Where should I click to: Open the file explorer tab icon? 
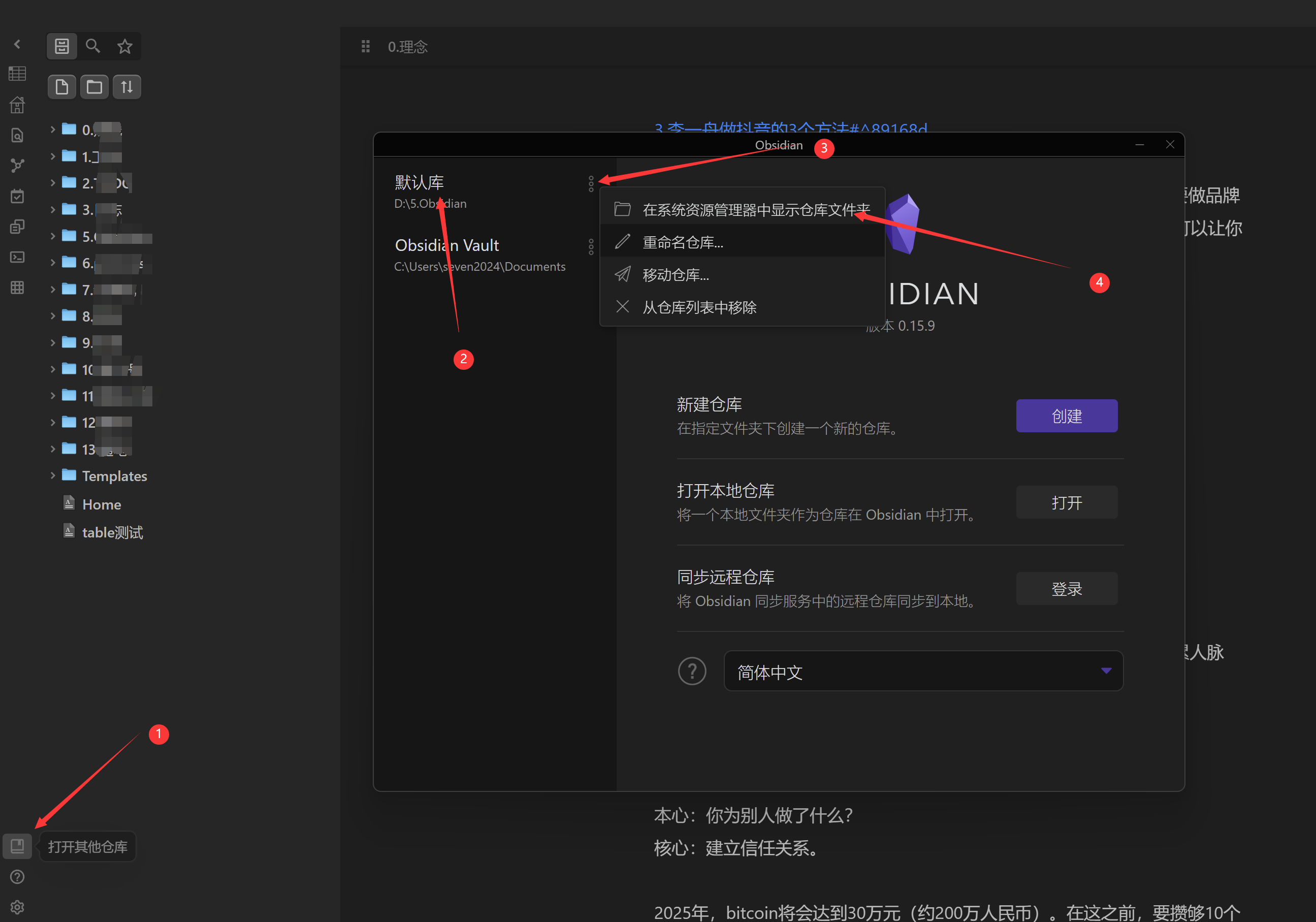coord(61,46)
